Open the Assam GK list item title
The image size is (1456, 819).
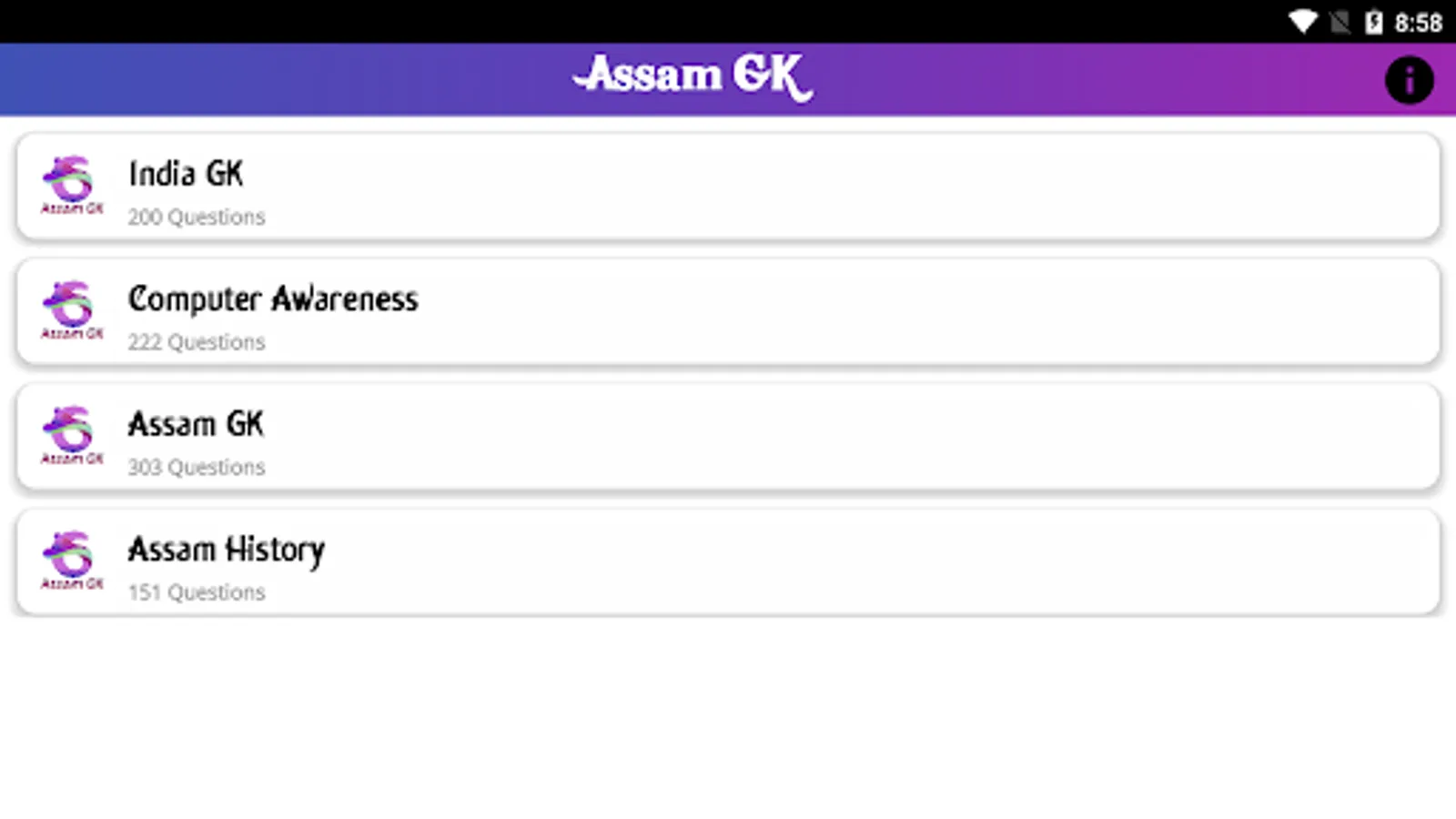click(196, 424)
